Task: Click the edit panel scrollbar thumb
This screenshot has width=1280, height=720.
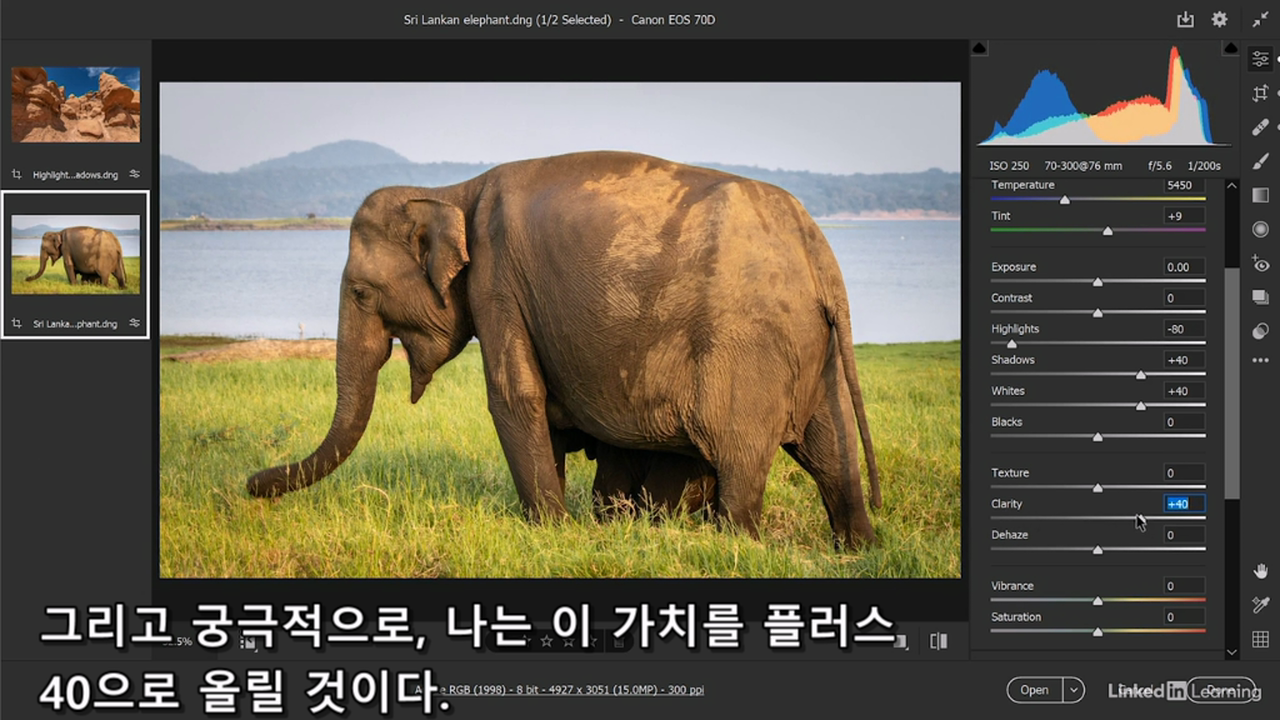Action: tap(1231, 384)
